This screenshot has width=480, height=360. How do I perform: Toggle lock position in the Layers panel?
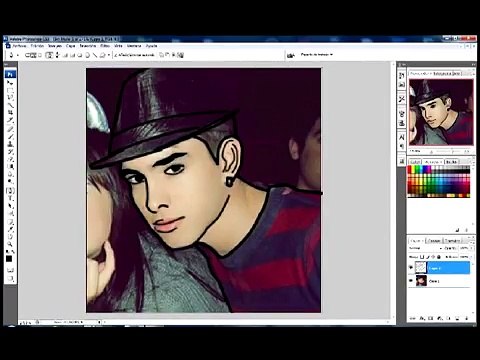coord(433,257)
